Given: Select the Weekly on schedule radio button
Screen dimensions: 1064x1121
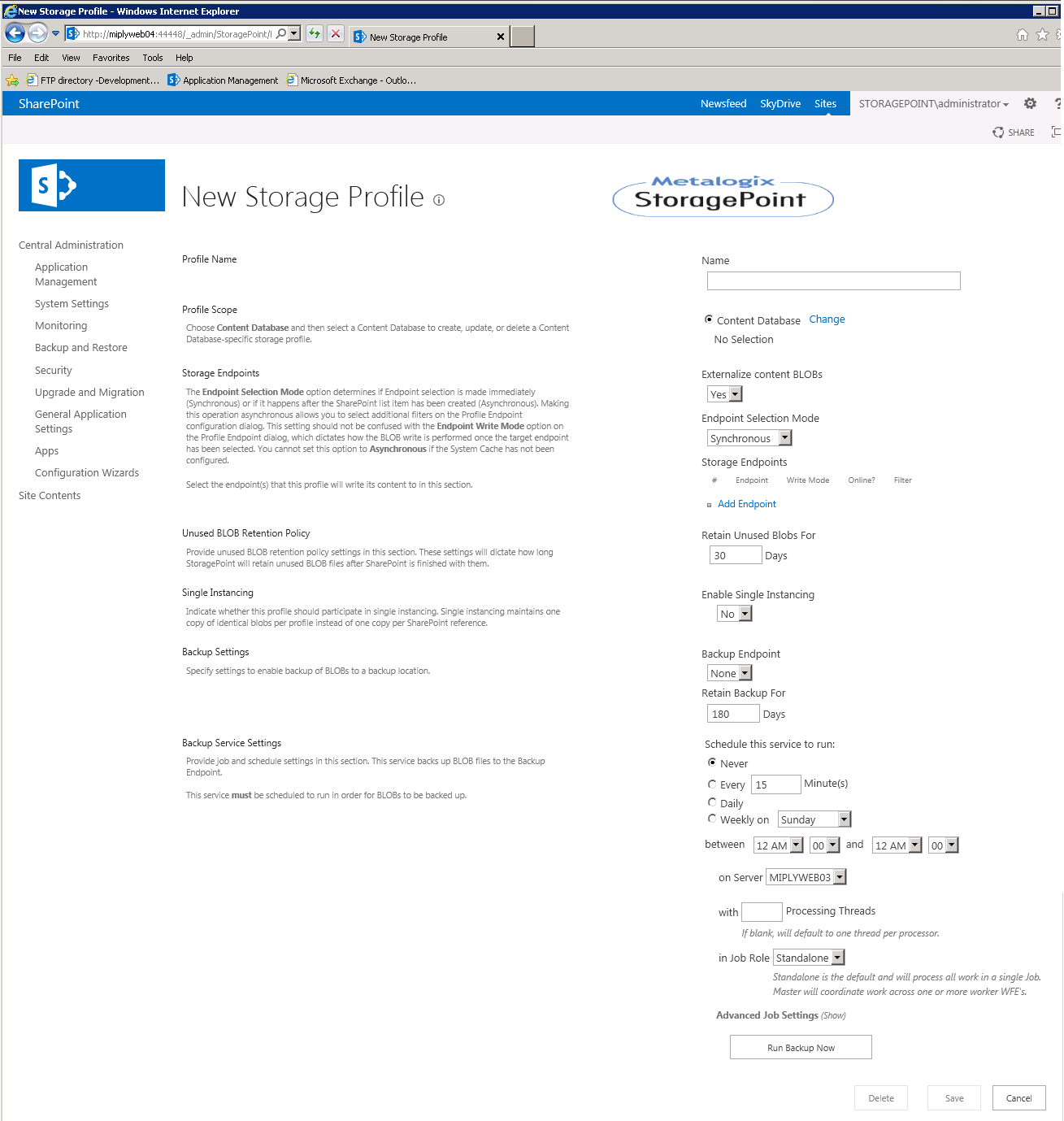Looking at the screenshot, I should tap(712, 819).
